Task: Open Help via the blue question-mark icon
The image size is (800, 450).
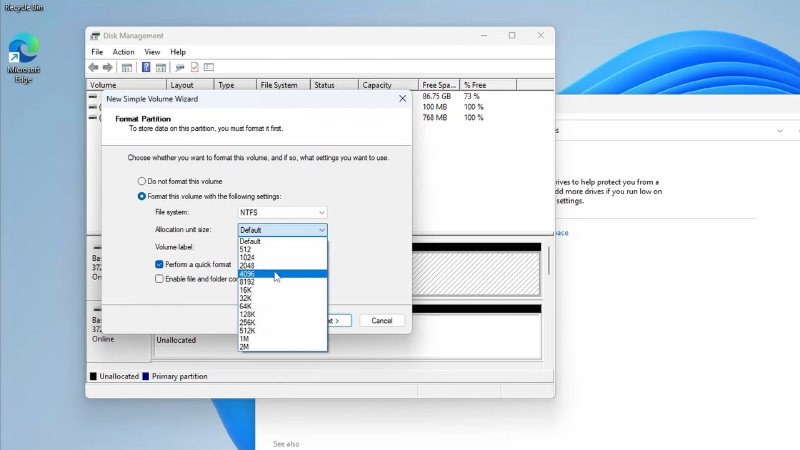Action: [146, 68]
